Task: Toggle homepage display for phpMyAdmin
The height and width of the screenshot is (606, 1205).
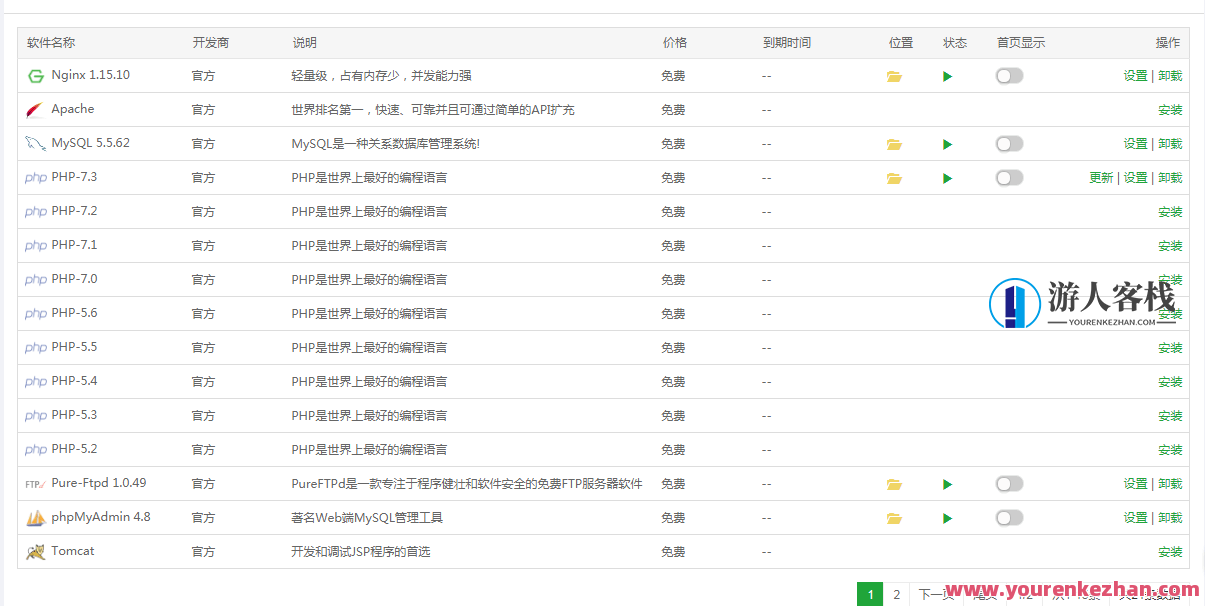Action: click(1010, 518)
